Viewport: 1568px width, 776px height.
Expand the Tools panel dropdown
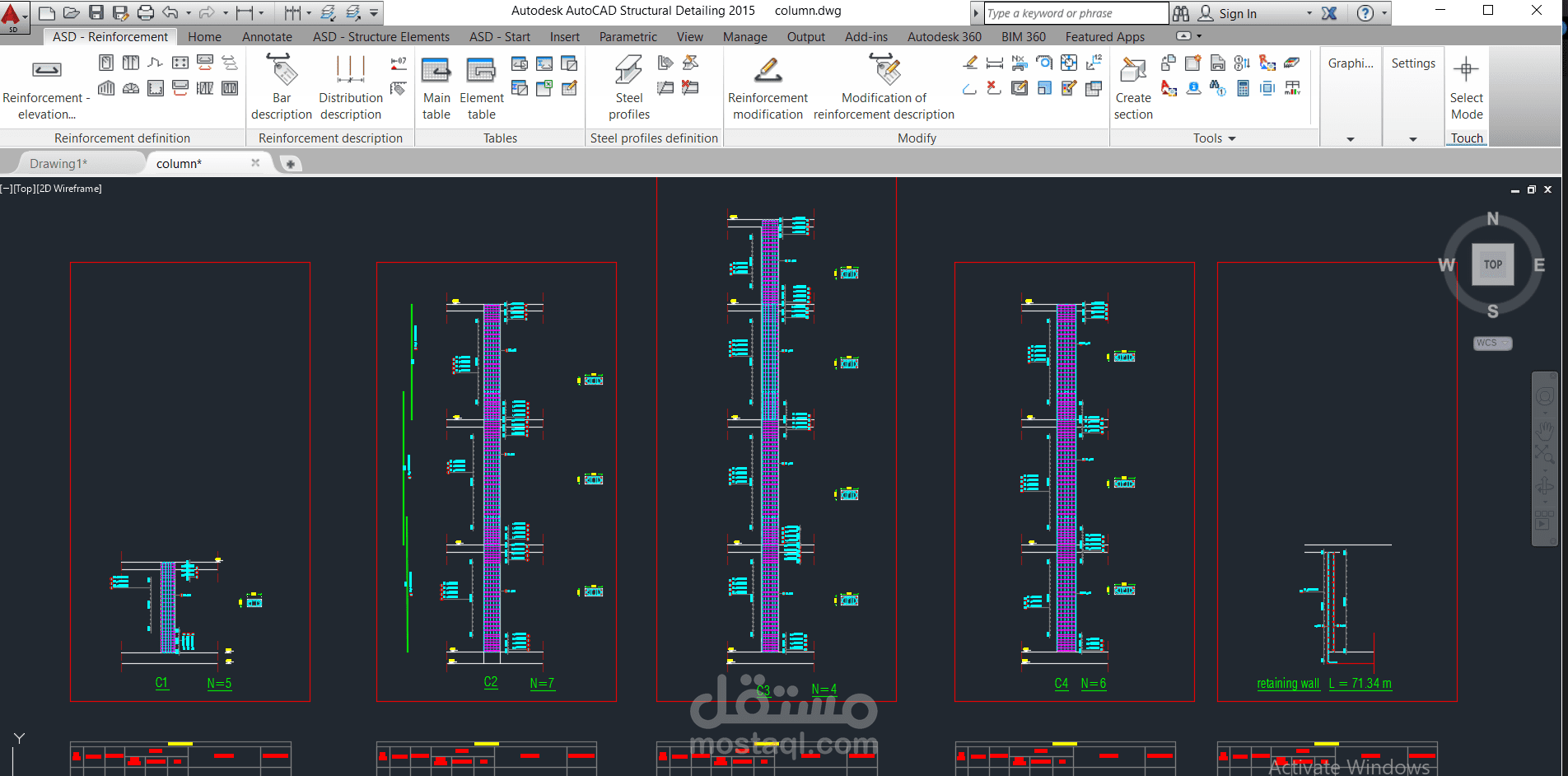click(1232, 138)
